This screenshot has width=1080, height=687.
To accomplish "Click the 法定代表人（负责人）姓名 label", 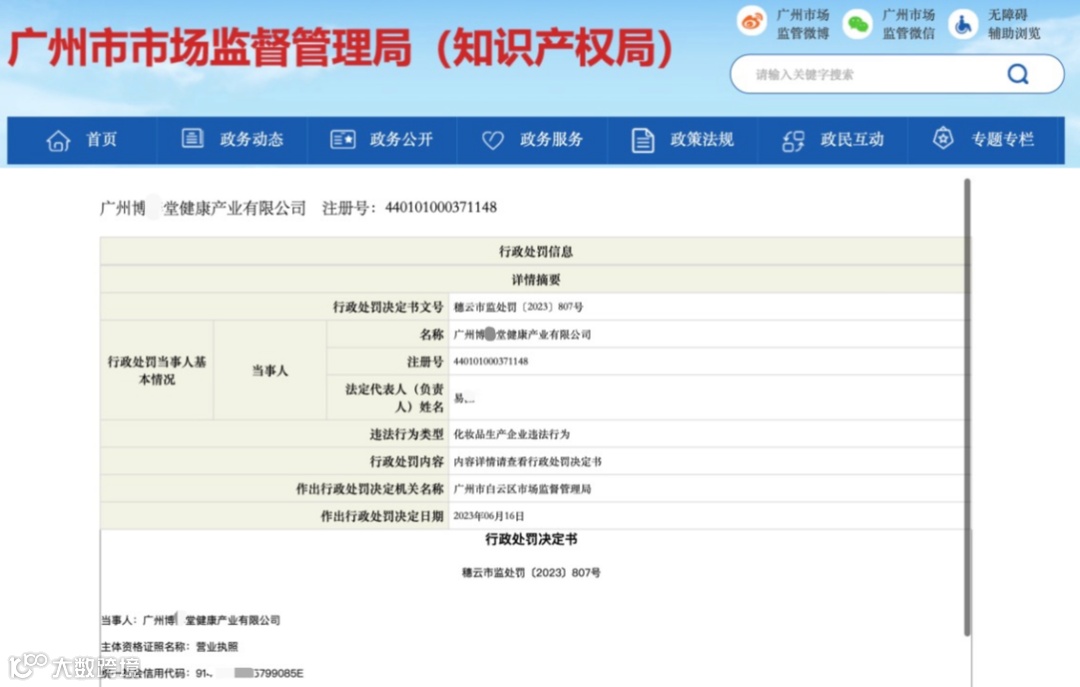I will pos(395,398).
